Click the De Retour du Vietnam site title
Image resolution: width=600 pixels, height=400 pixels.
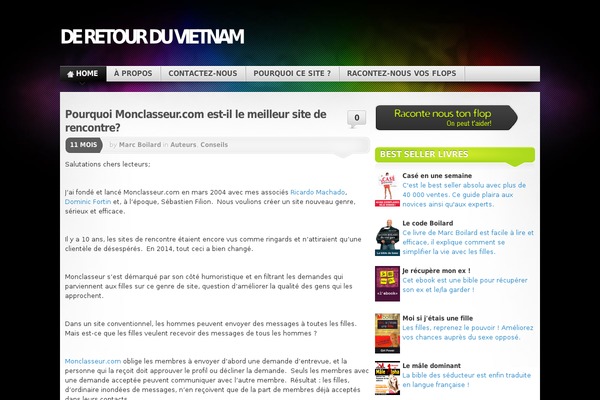click(x=152, y=37)
